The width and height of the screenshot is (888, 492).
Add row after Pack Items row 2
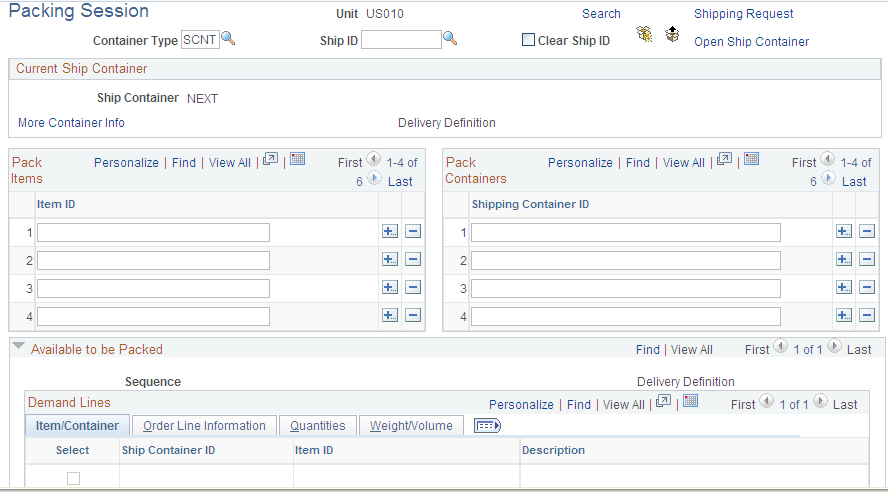[x=390, y=259]
